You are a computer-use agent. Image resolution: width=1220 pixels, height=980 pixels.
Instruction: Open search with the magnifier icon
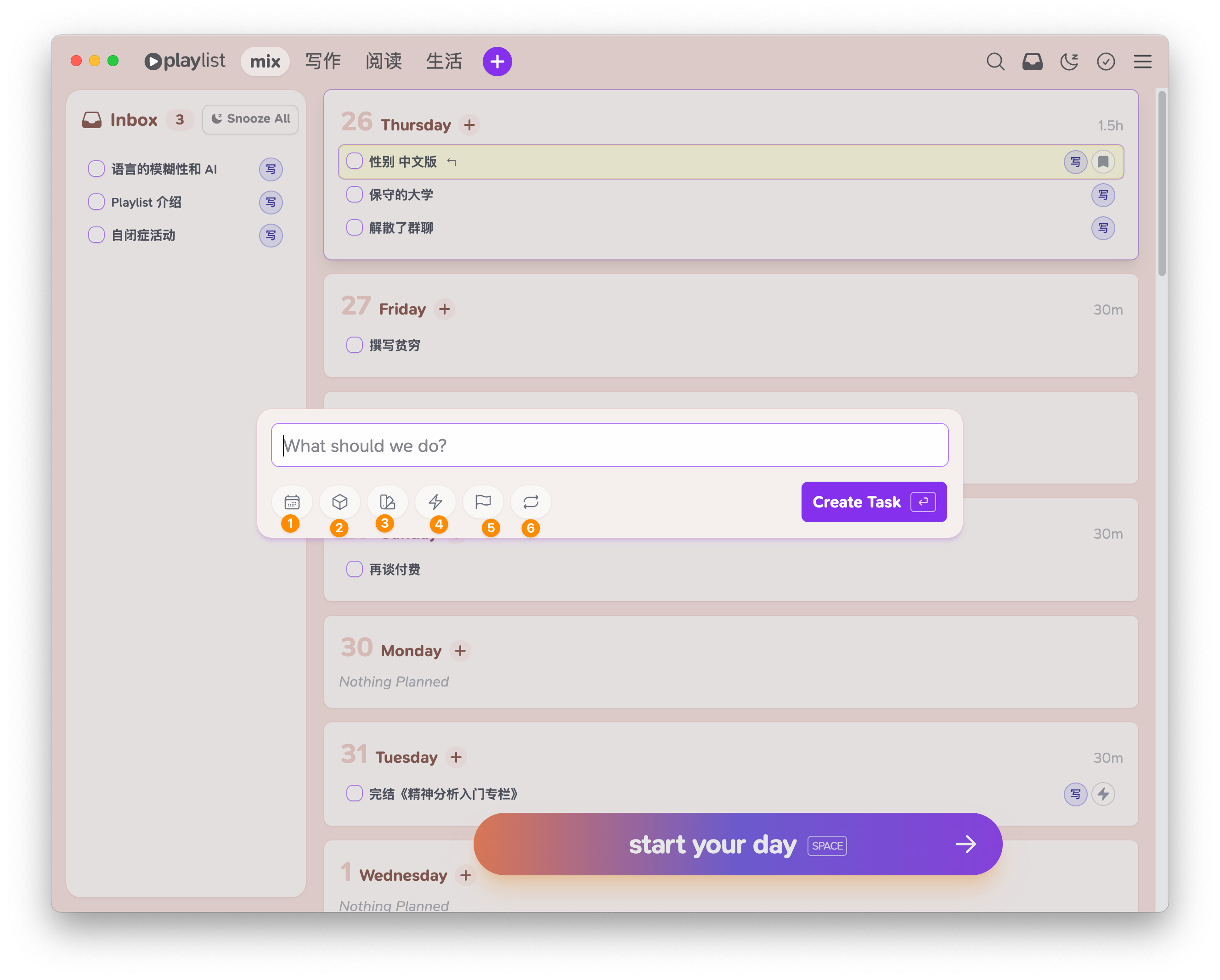click(995, 62)
